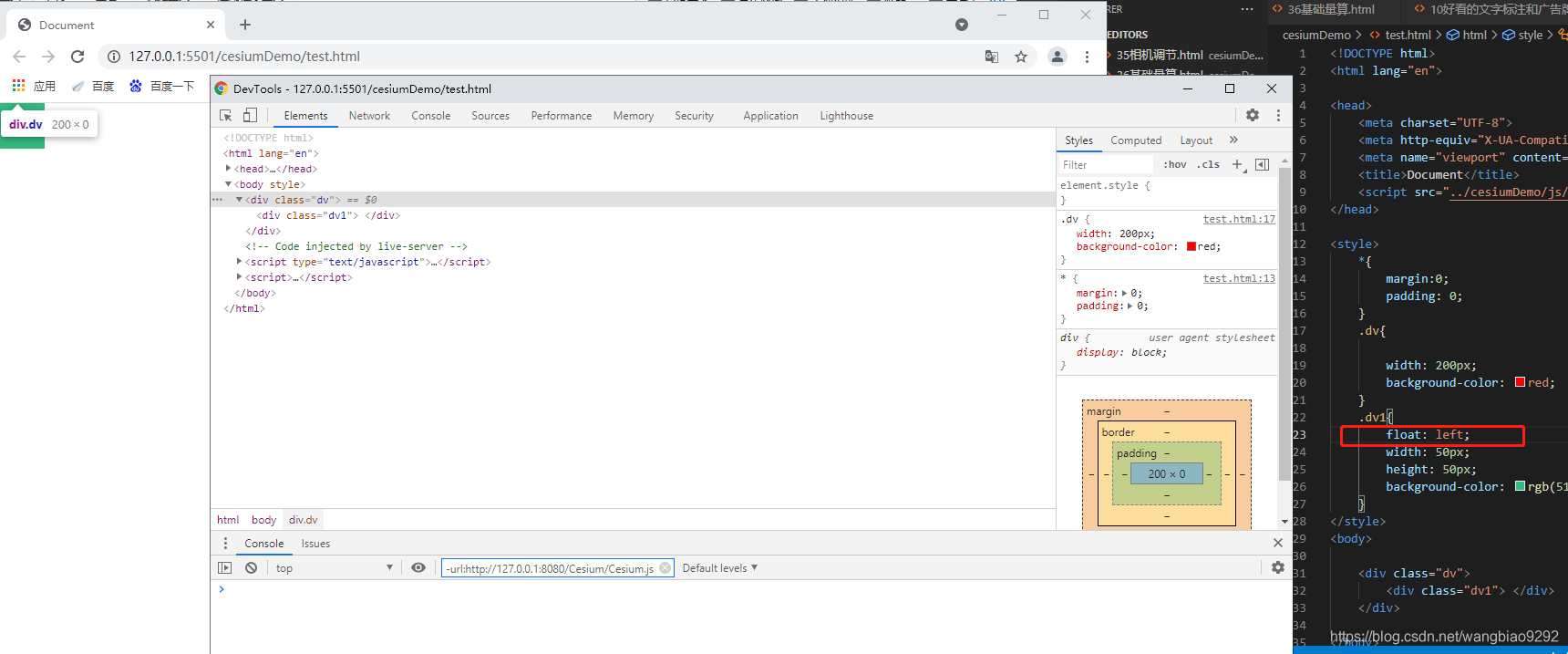1568x654 pixels.
Task: Expand the margin shorthand property
Action: tap(1124, 293)
